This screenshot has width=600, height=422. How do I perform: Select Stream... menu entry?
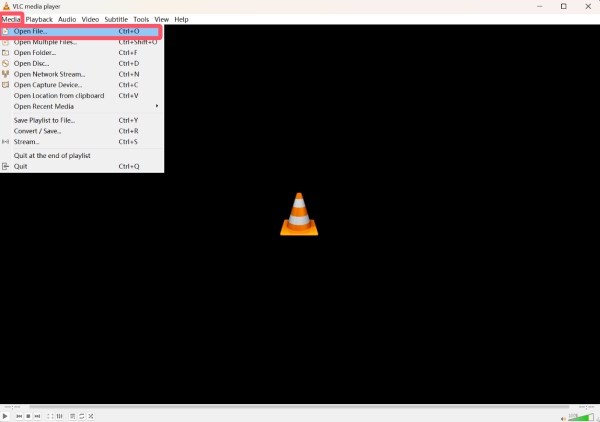82,142
